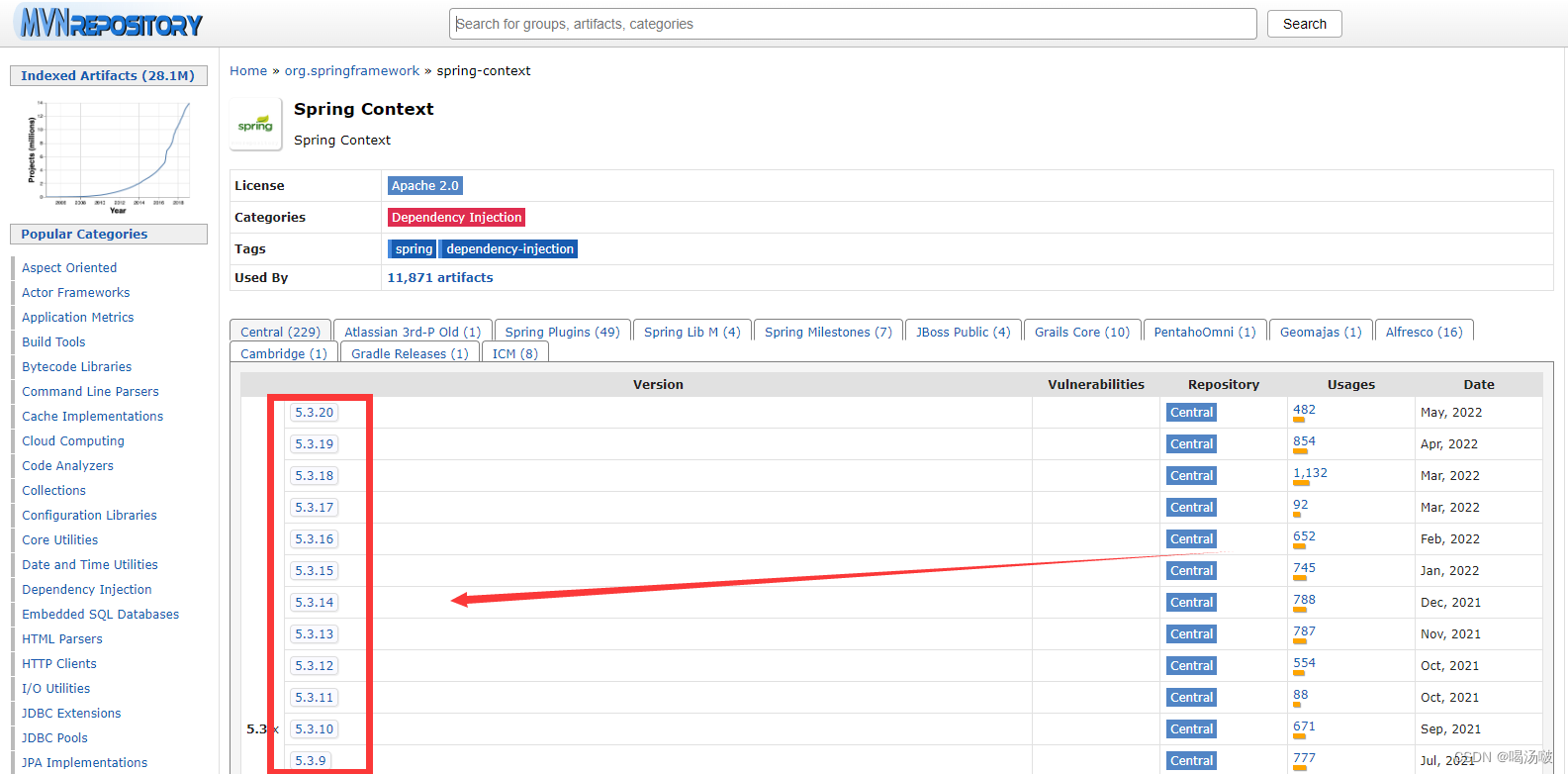Open the Apache 2.0 license tag
This screenshot has width=1568, height=774.
tap(425, 185)
